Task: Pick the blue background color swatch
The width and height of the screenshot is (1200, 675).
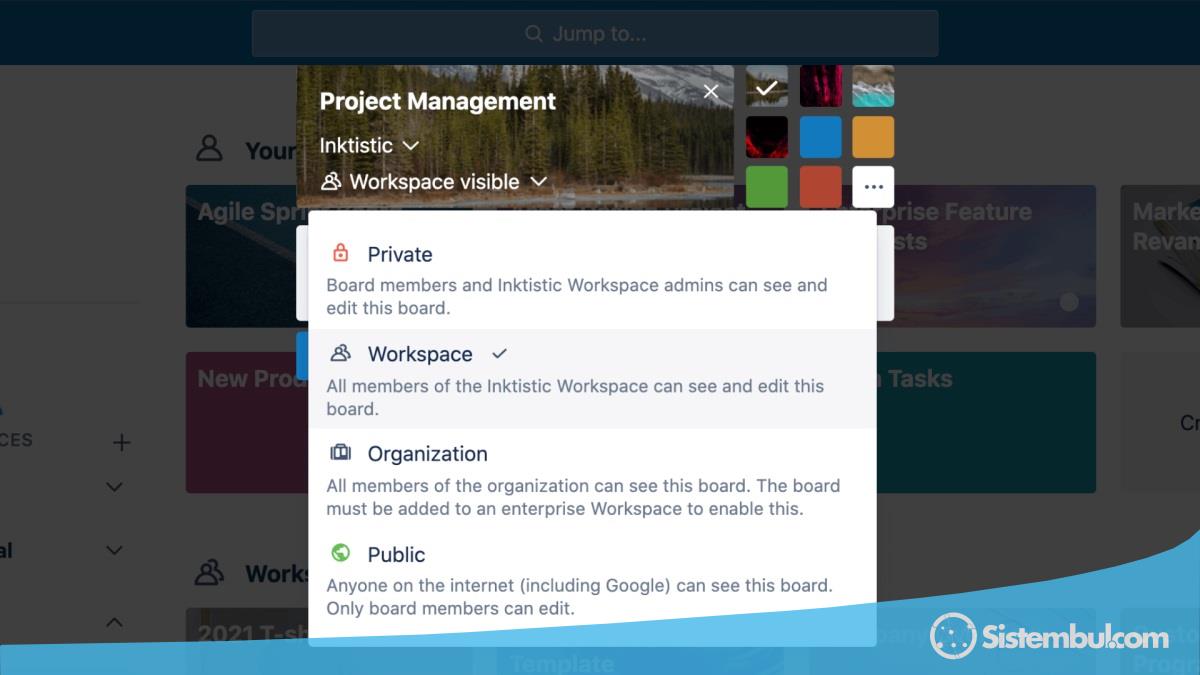Action: (x=821, y=137)
